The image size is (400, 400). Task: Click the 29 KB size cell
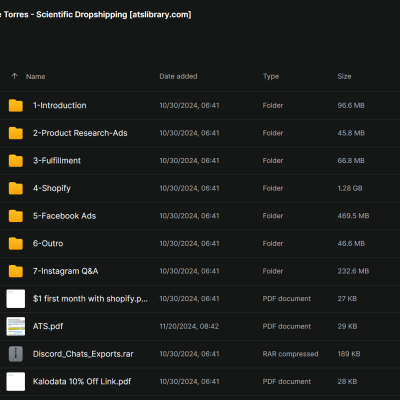click(347, 326)
